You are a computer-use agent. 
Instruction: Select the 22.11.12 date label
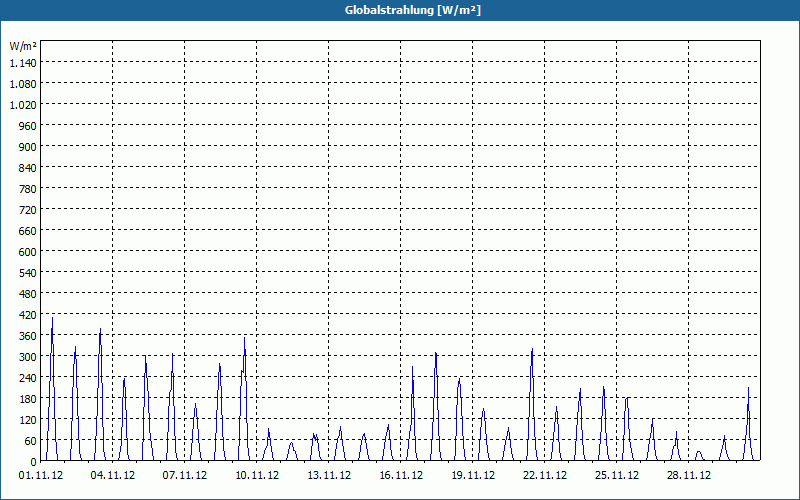544,476
